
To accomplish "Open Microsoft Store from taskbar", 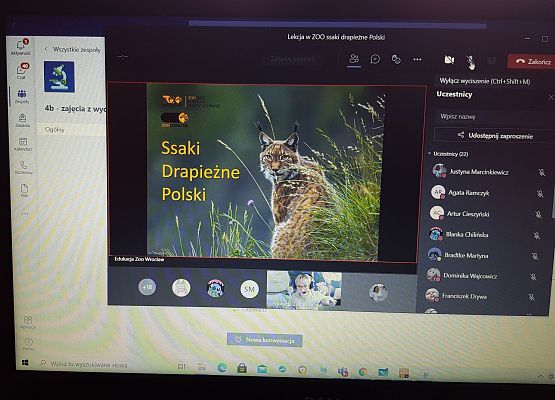I will point(242,368).
